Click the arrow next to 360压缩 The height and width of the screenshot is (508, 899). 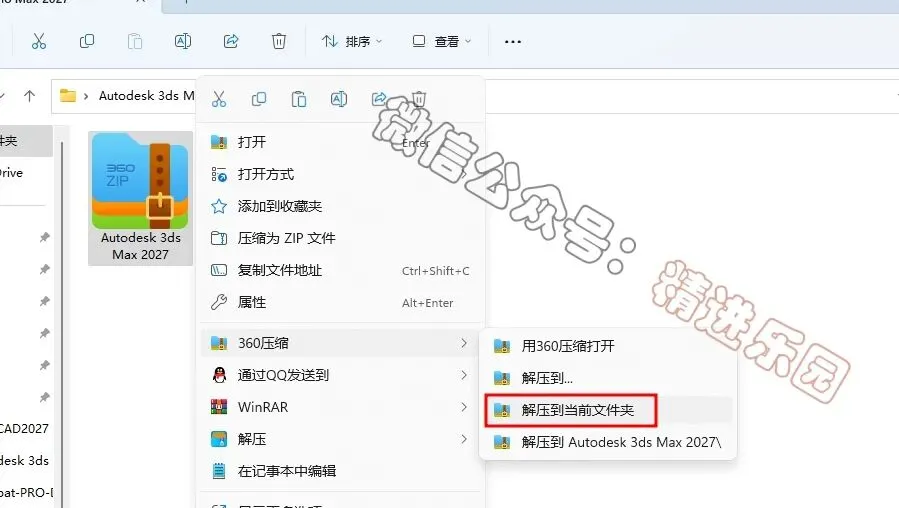coord(463,343)
